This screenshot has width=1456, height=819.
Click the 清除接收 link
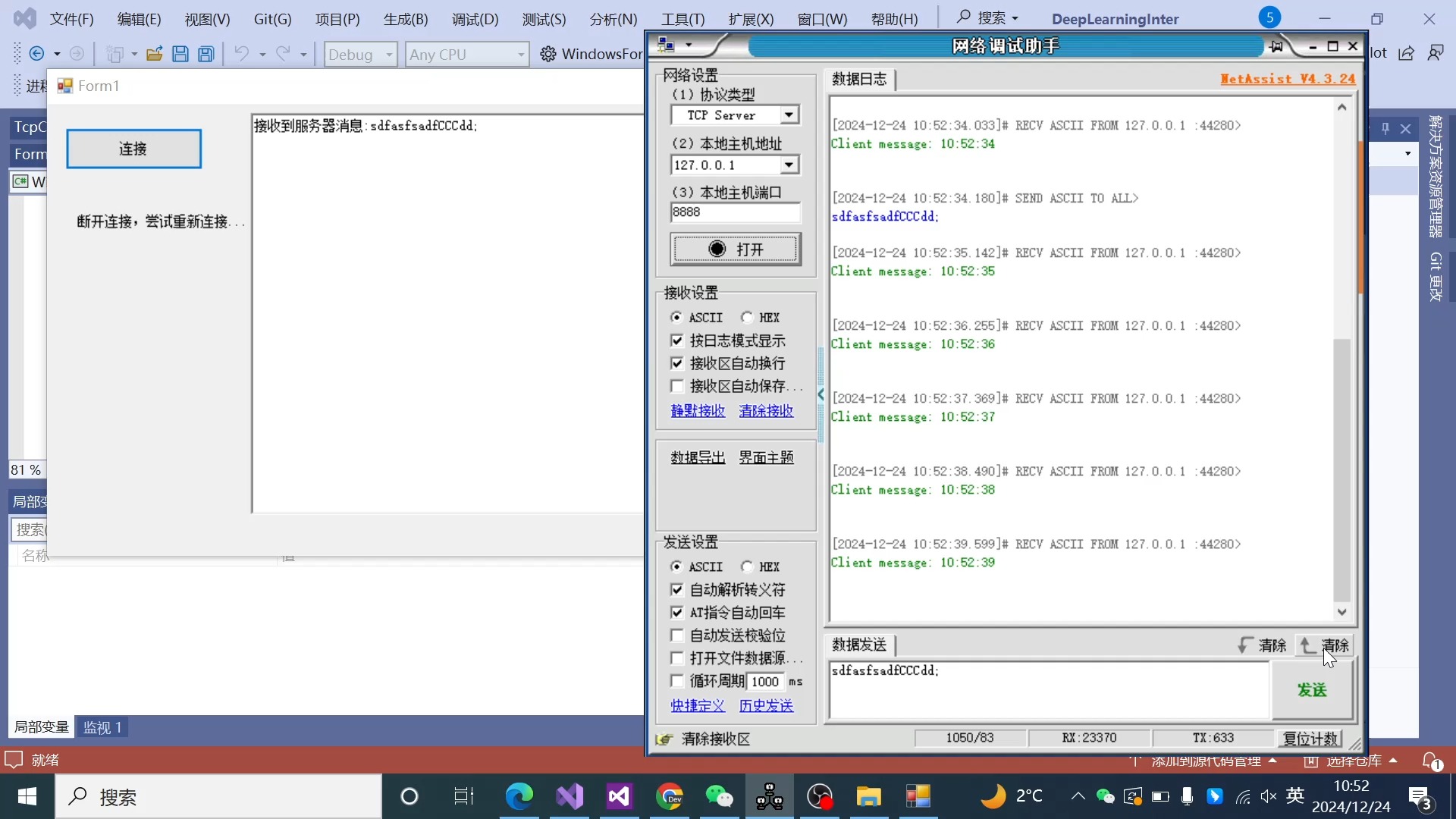(766, 411)
